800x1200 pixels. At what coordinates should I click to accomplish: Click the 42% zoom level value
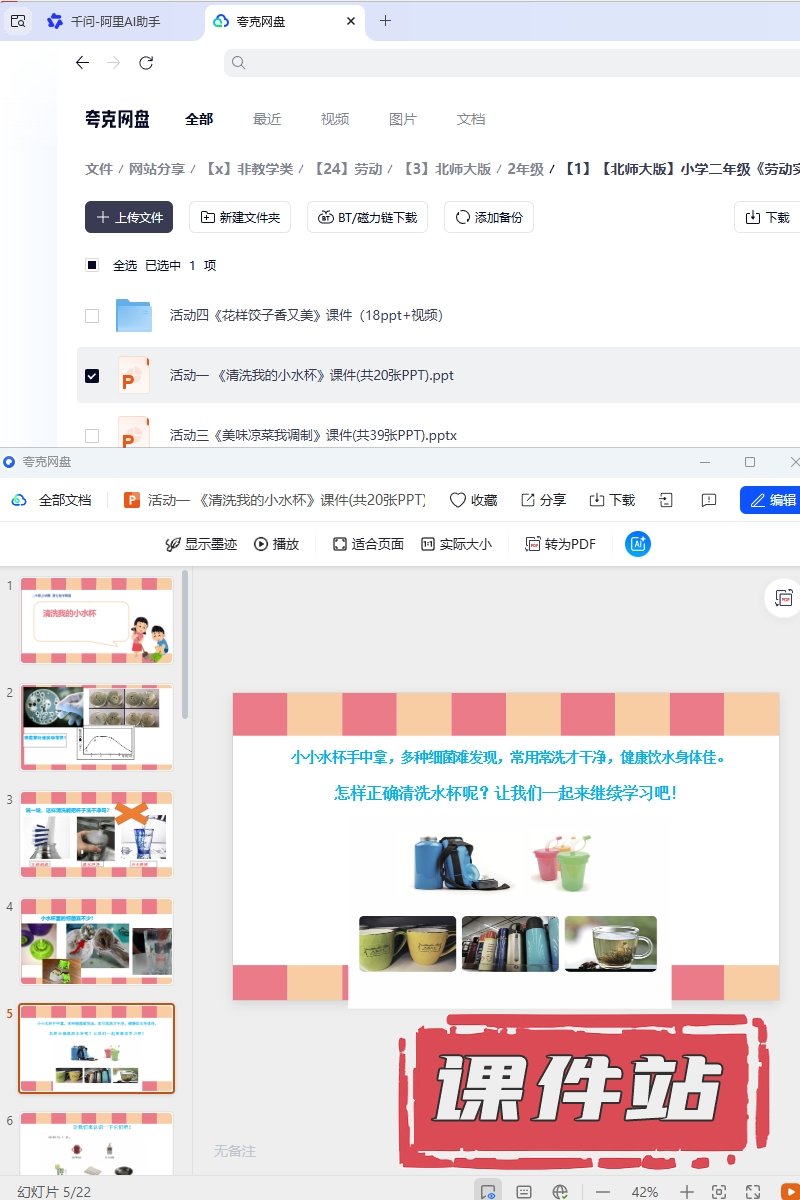(x=645, y=1192)
